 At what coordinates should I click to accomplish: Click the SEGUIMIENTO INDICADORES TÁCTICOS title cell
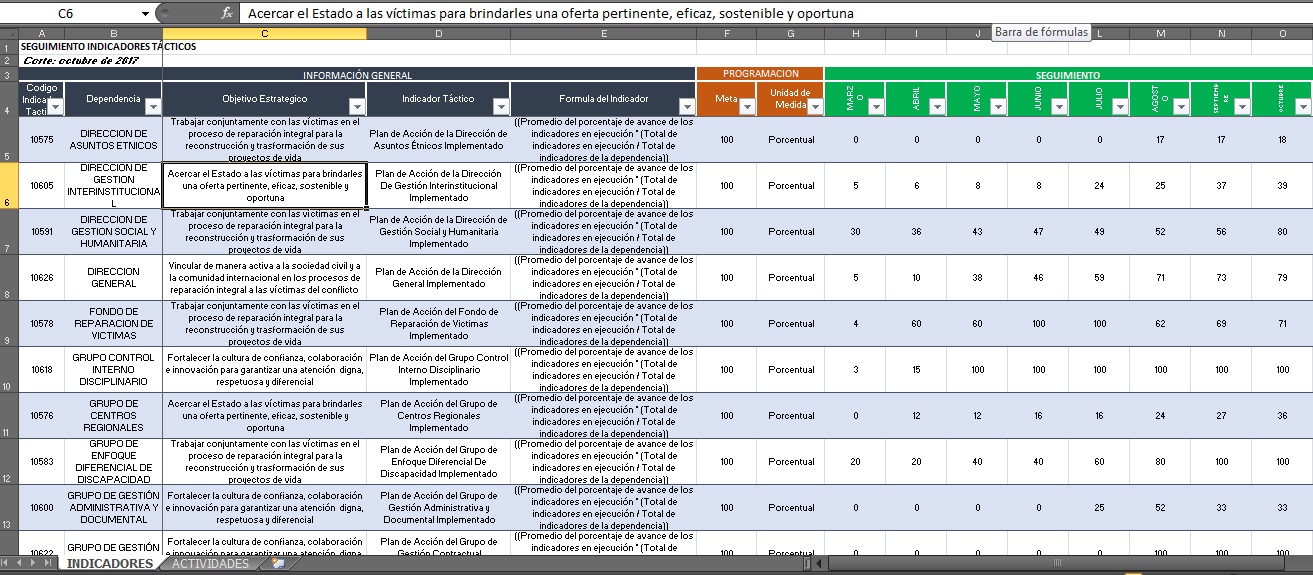point(108,46)
